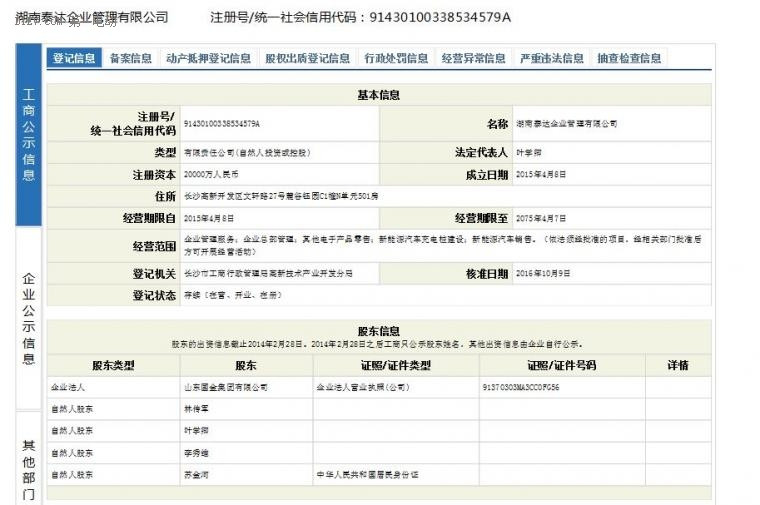Click the 详情 column header
Image resolution: width=760 pixels, height=505 pixels.
pyautogui.click(x=678, y=365)
